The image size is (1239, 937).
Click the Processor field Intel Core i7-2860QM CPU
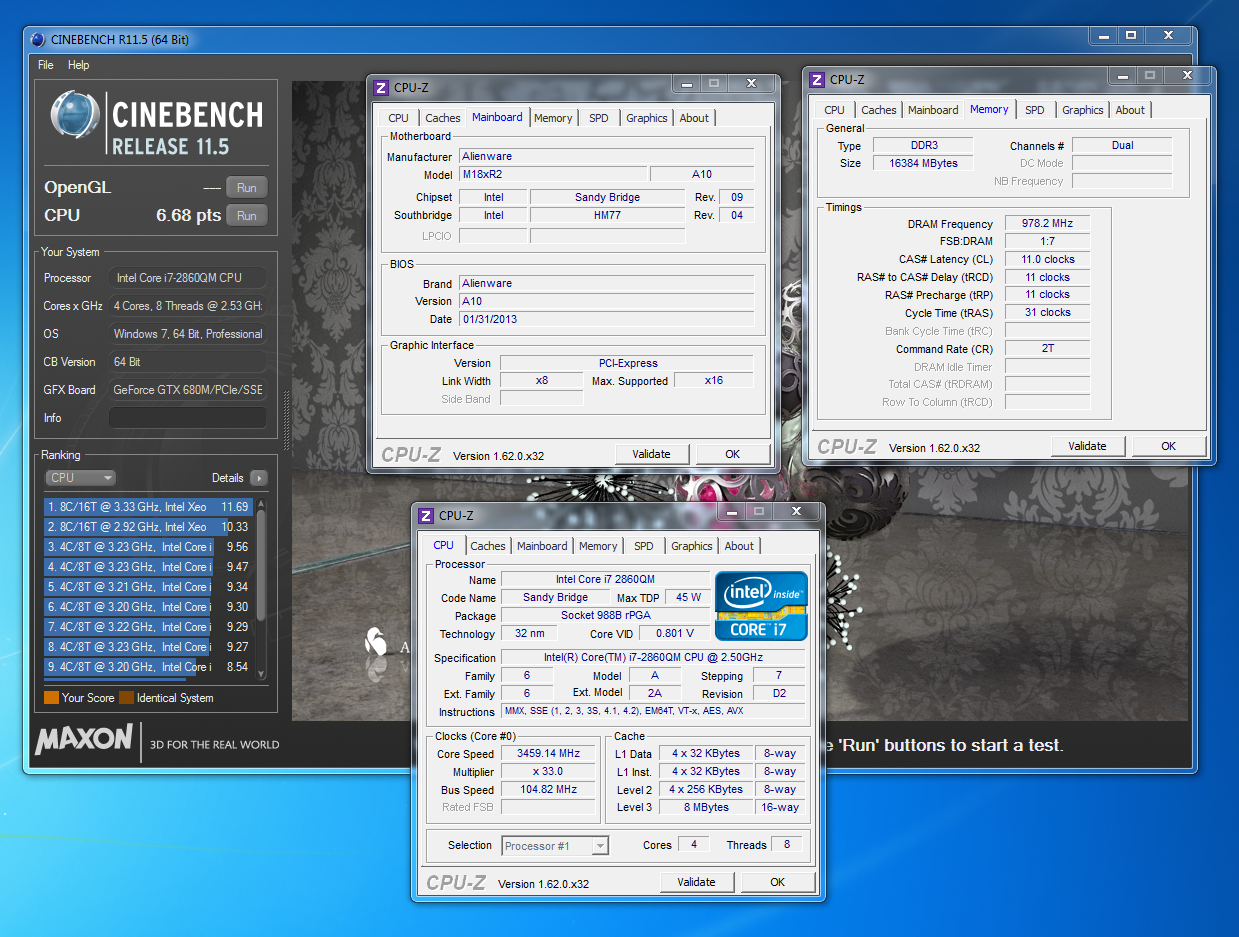(188, 278)
